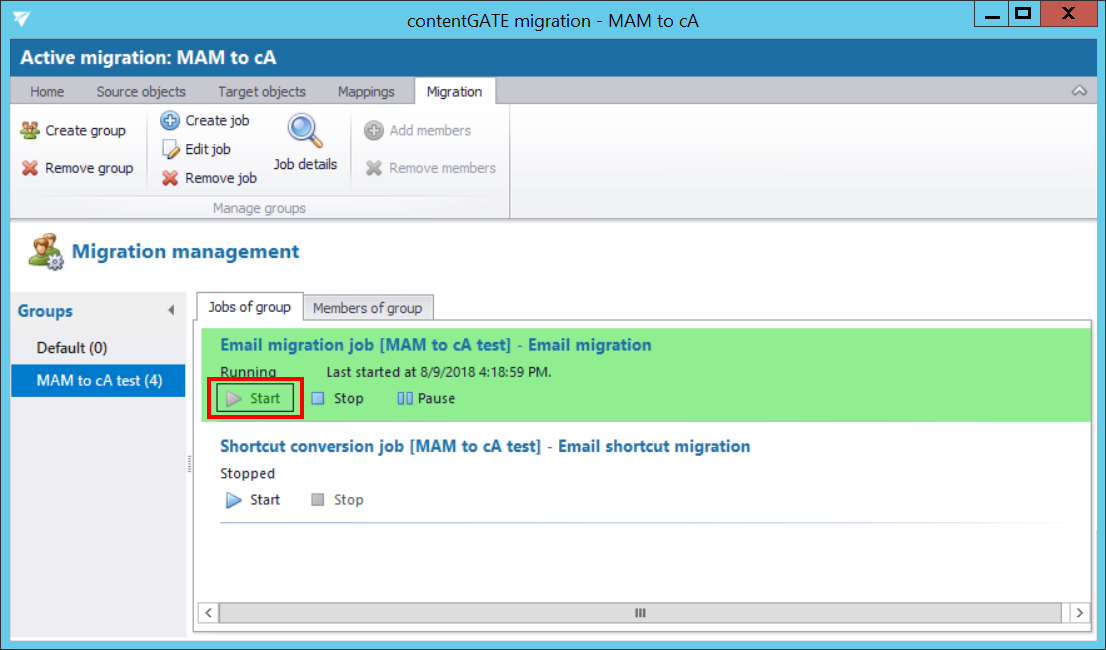1106x650 pixels.
Task: Click the Edit job pencil icon
Action: click(x=170, y=149)
